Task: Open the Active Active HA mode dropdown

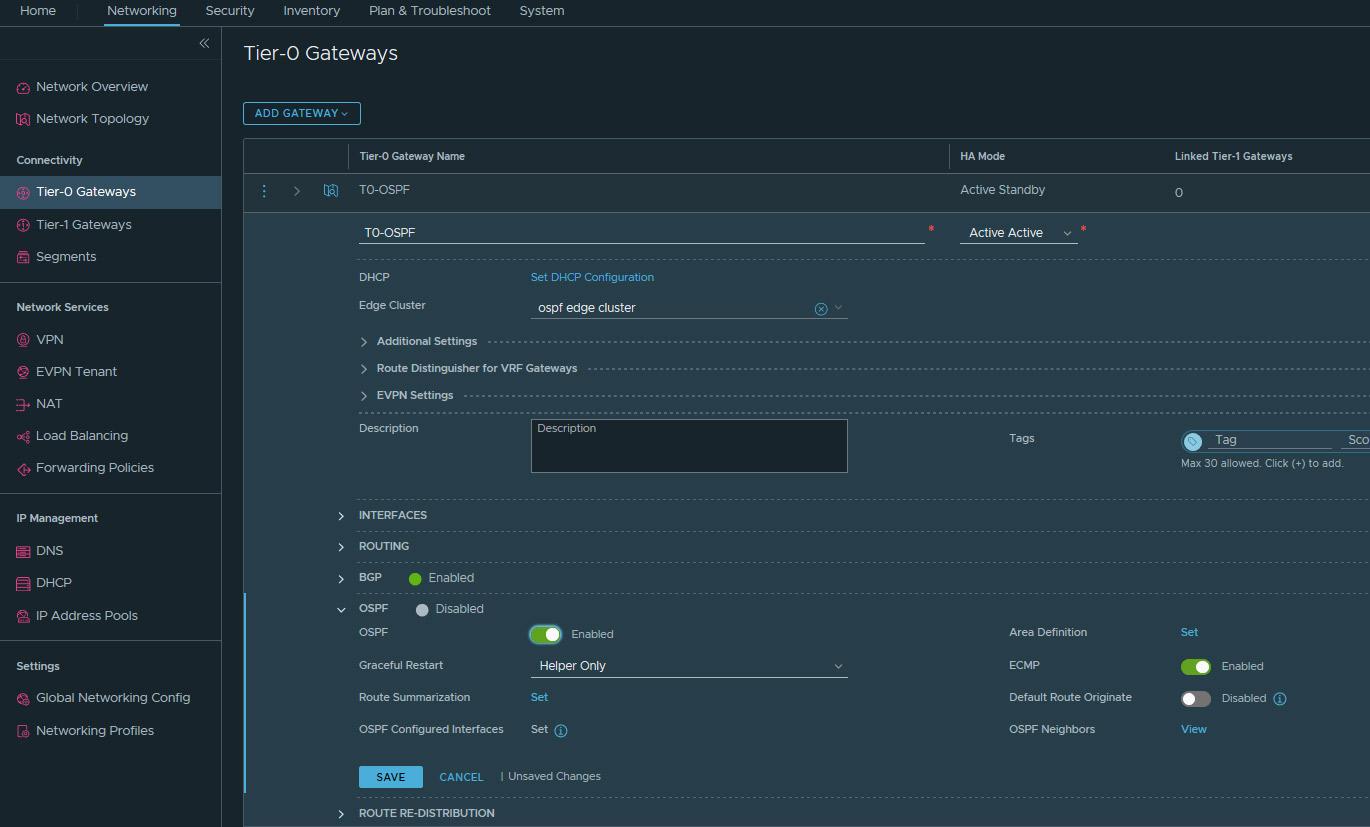Action: coord(1019,233)
